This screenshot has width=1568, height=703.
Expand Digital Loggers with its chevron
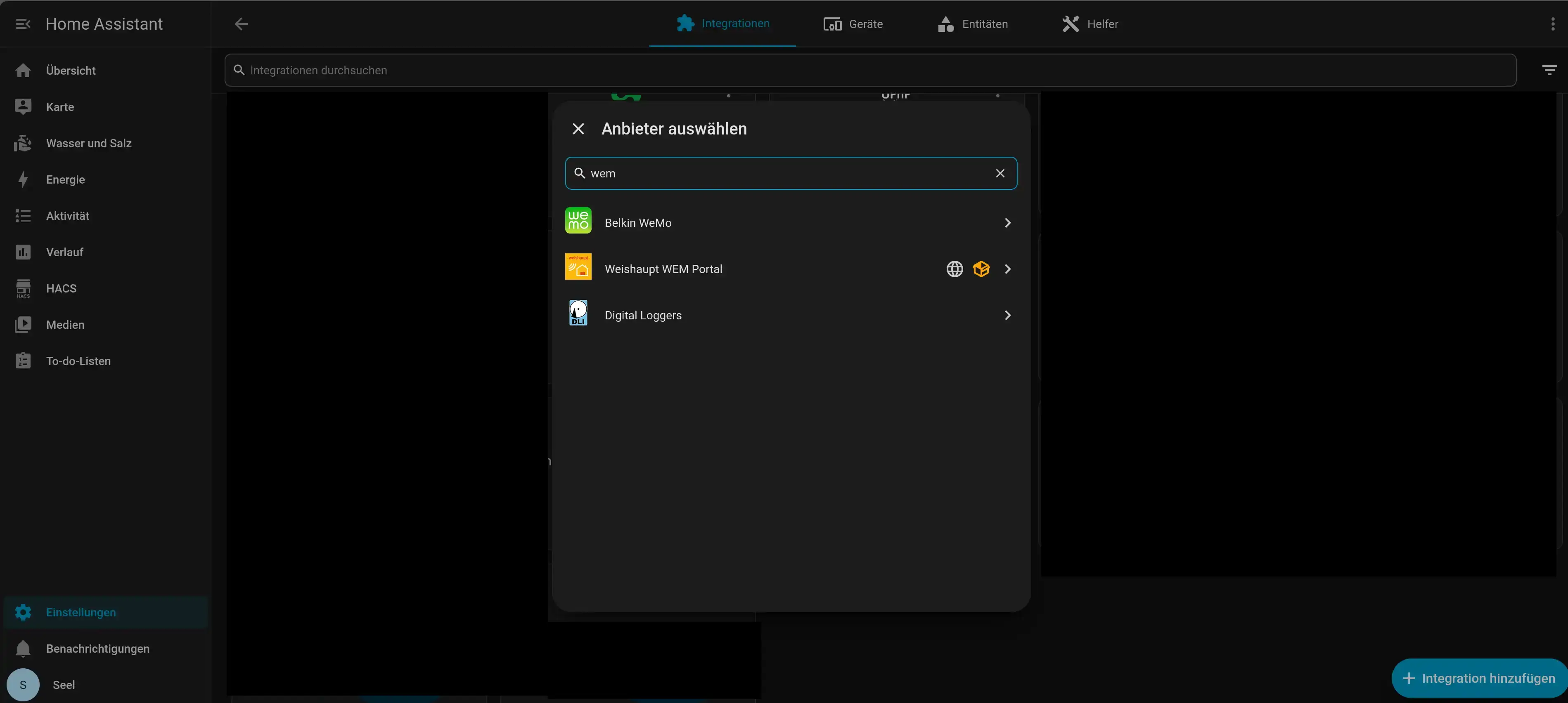pos(1007,315)
